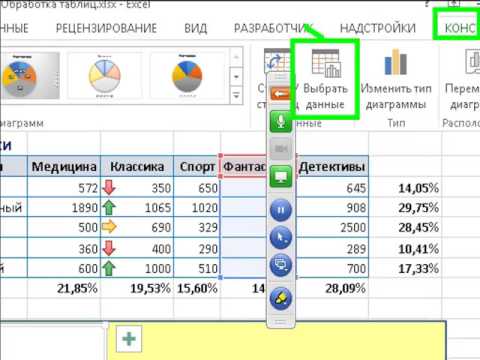Select the cell containing 572

point(64,188)
